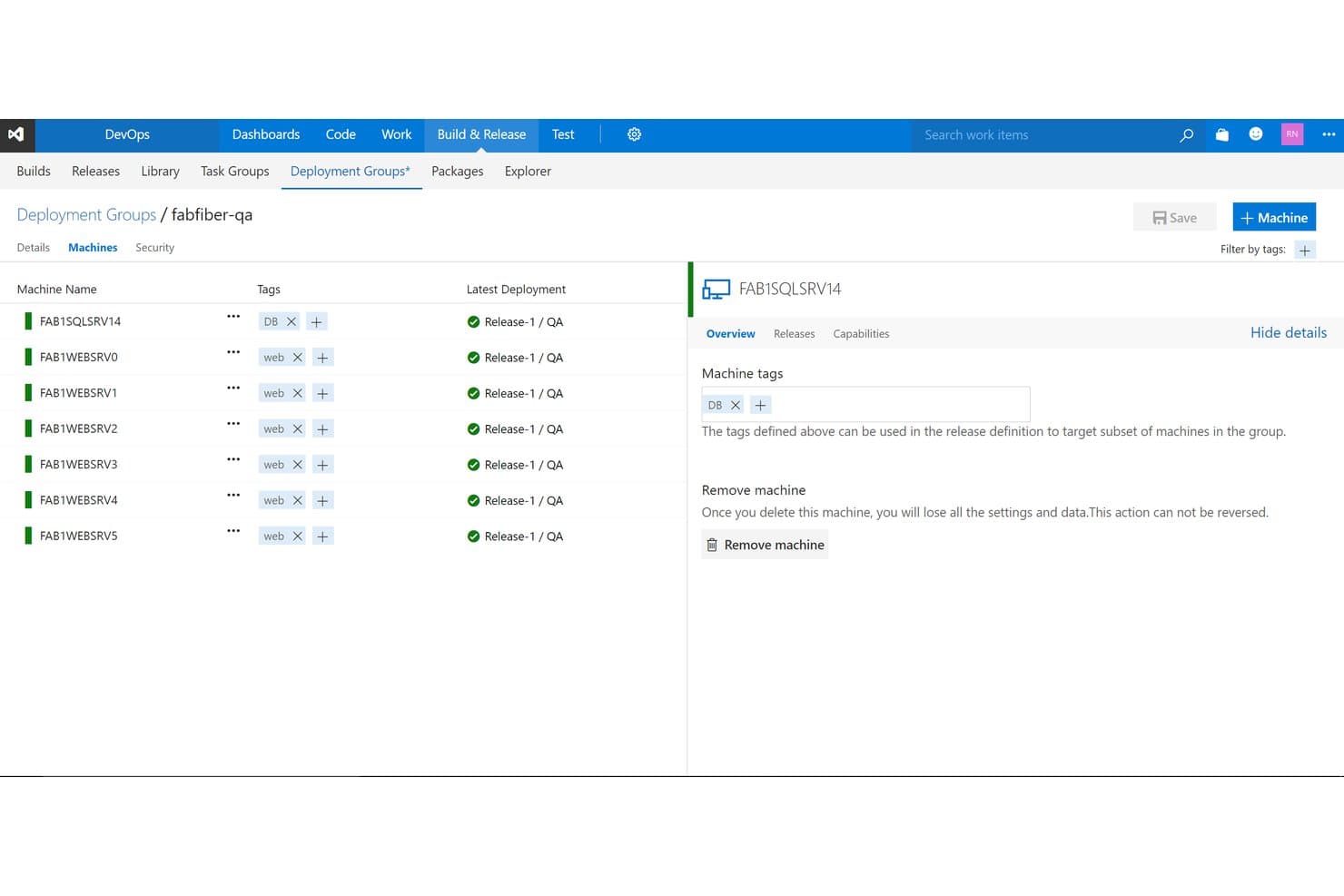Remove DB tag in FAB1SQLSRV14 list row
The image size is (1344, 896).
(292, 321)
